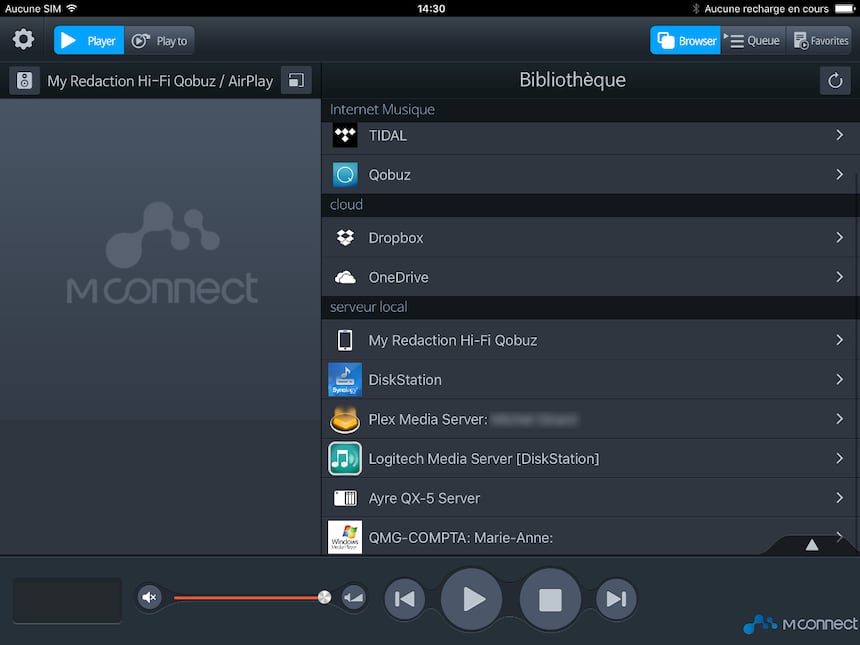Viewport: 860px width, 645px height.
Task: Select My Redaction Hi-Fi Qobuz / AirPlay output
Action: click(x=160, y=81)
